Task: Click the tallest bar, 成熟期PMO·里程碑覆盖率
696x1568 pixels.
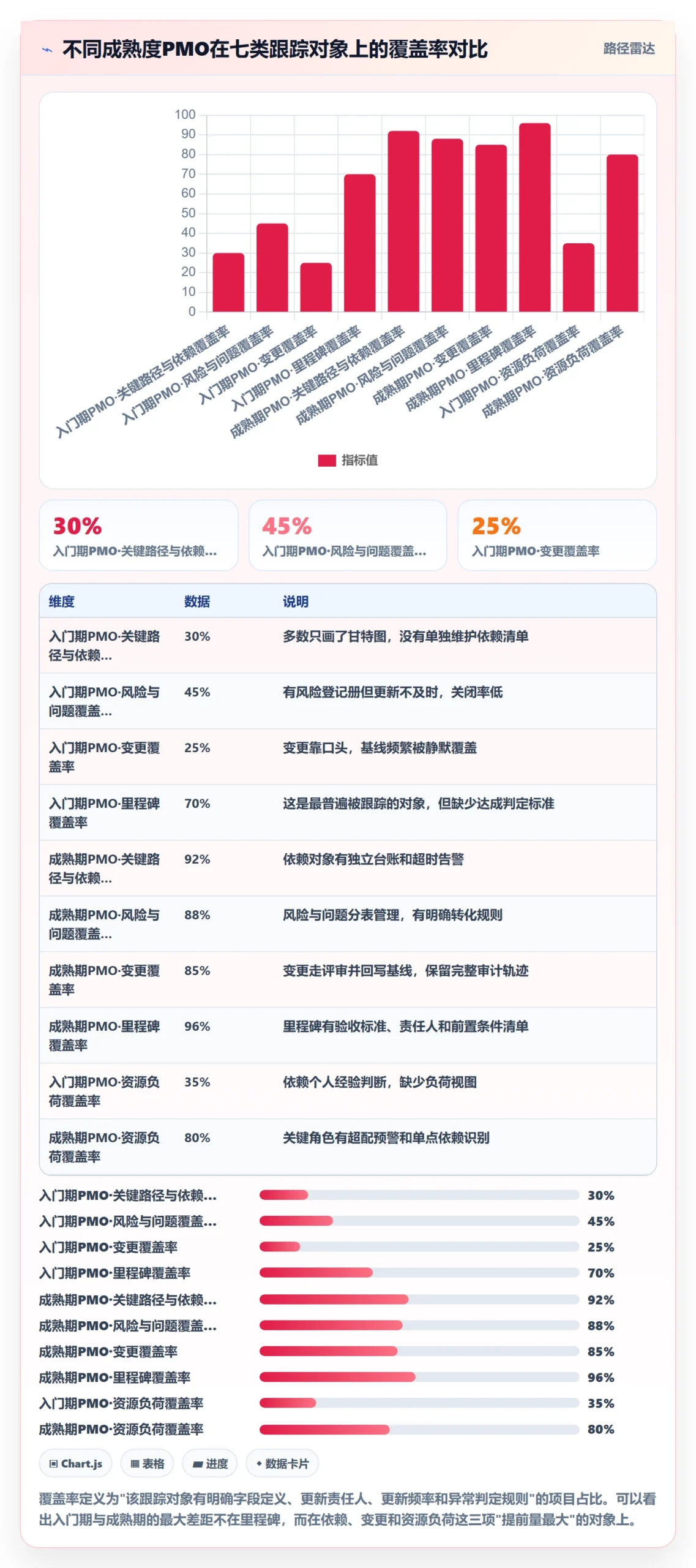Action: [x=534, y=217]
